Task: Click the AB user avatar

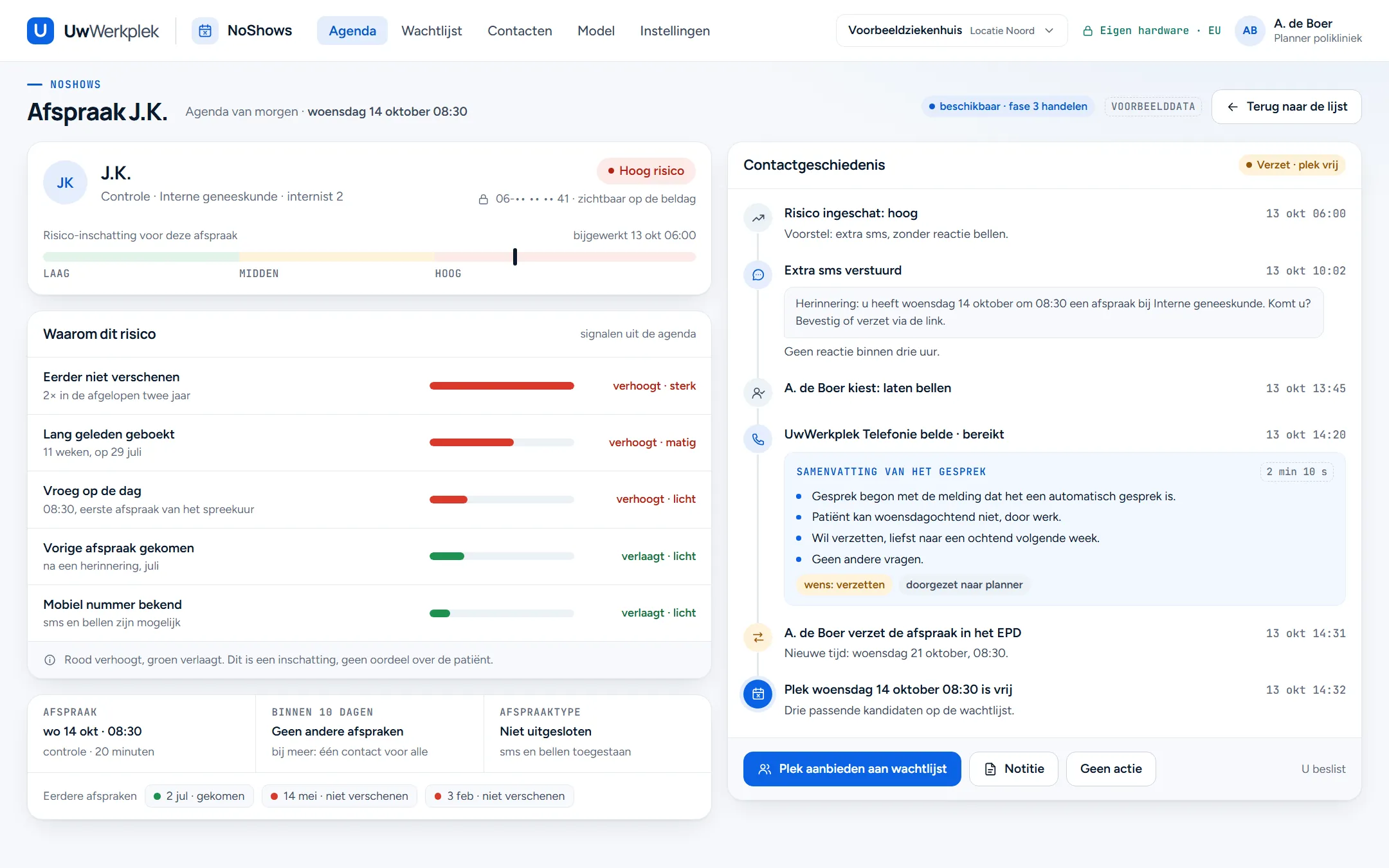Action: (1249, 30)
